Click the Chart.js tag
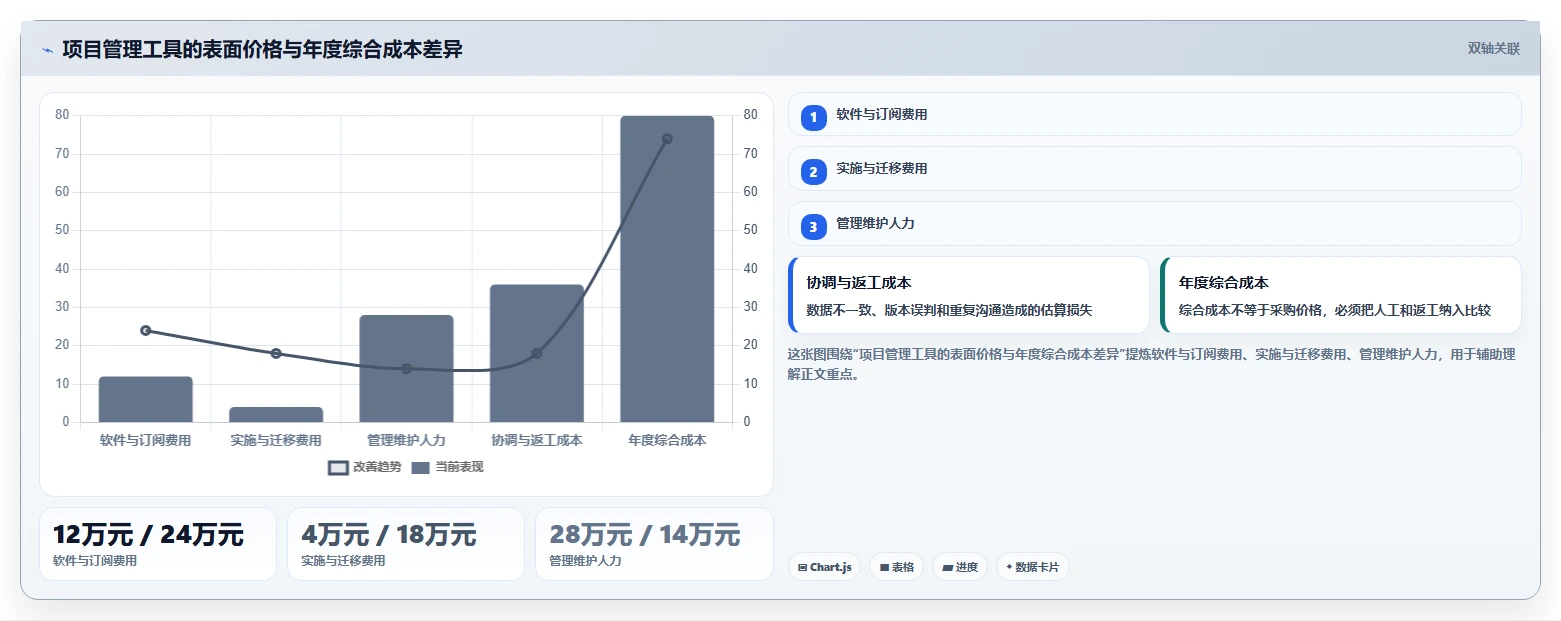 tap(824, 567)
